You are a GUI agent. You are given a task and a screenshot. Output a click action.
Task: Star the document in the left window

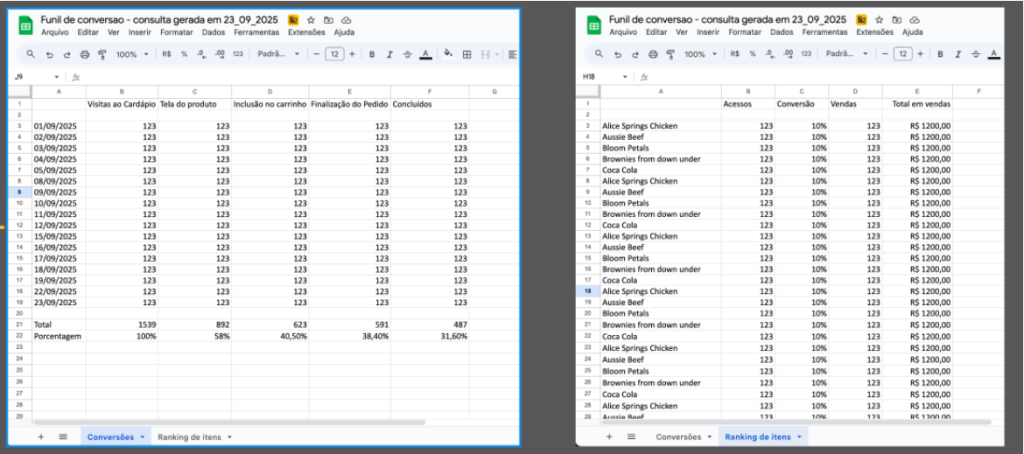pos(311,20)
